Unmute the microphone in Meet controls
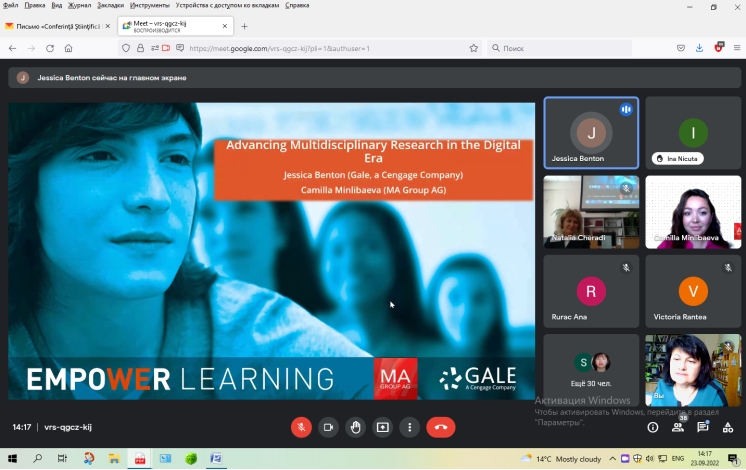The width and height of the screenshot is (746, 470). click(301, 427)
